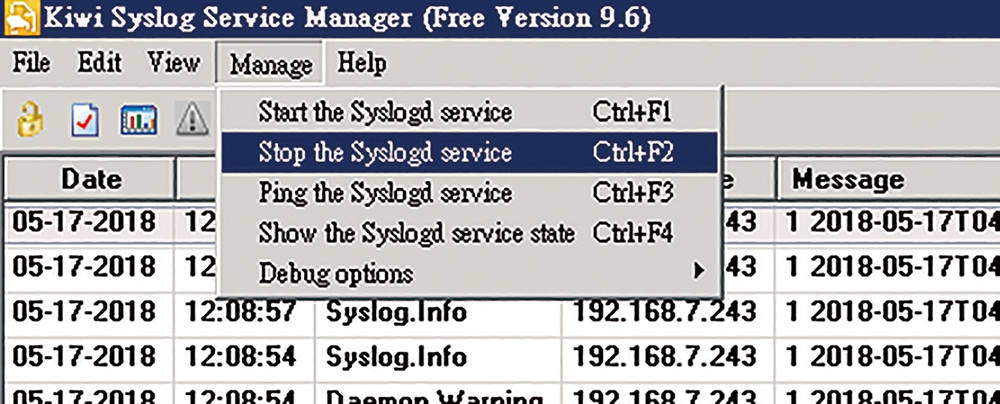Image resolution: width=1000 pixels, height=404 pixels.
Task: Open the Help menu
Action: click(362, 63)
